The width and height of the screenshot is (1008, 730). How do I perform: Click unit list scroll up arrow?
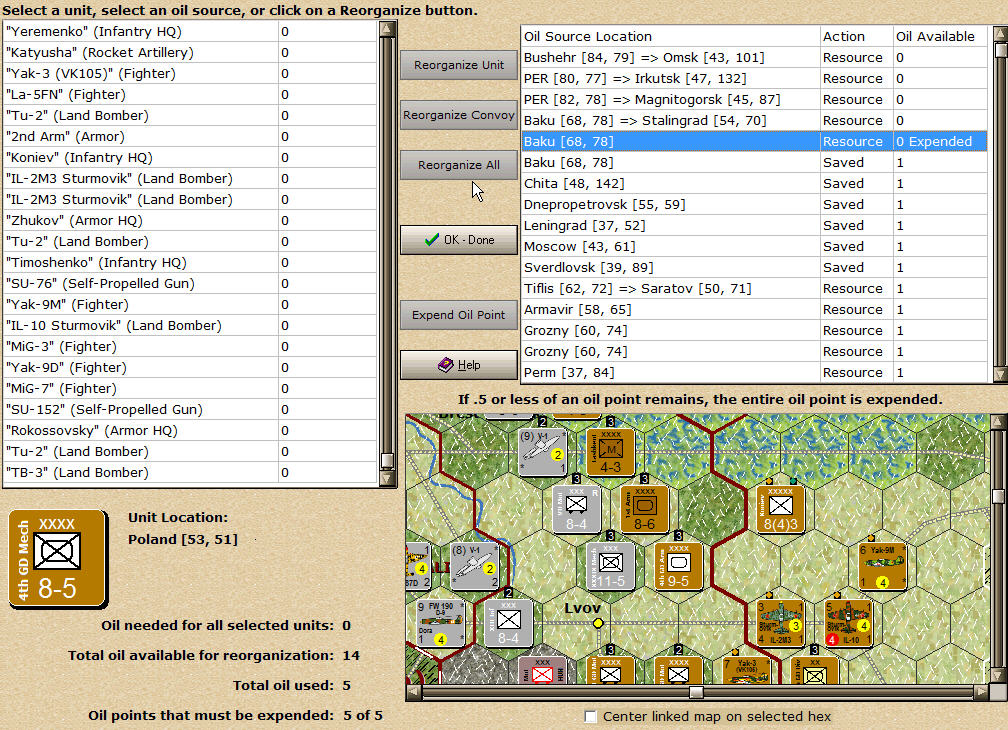tap(387, 29)
